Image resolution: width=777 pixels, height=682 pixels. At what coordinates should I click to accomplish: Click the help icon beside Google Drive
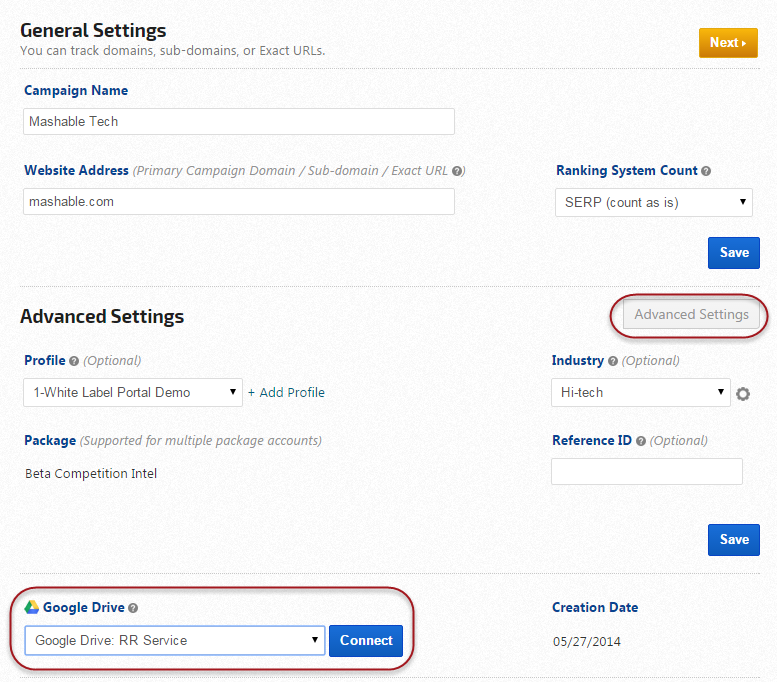tap(133, 607)
